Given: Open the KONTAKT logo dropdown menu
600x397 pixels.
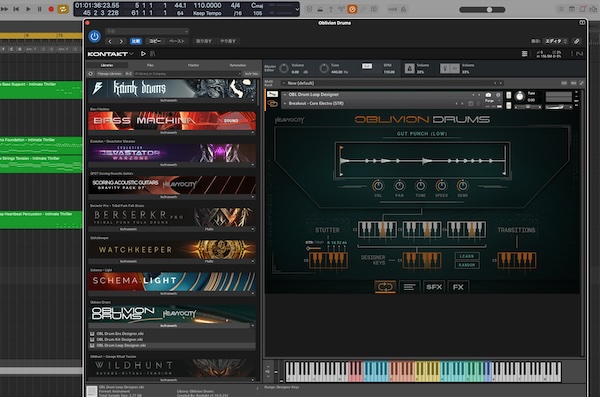Looking at the screenshot, I should pyautogui.click(x=111, y=54).
